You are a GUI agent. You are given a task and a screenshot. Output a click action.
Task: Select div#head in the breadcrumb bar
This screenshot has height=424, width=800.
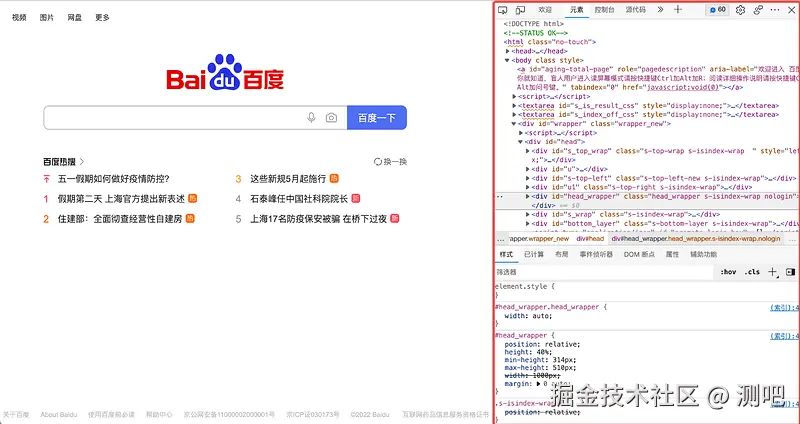[590, 239]
